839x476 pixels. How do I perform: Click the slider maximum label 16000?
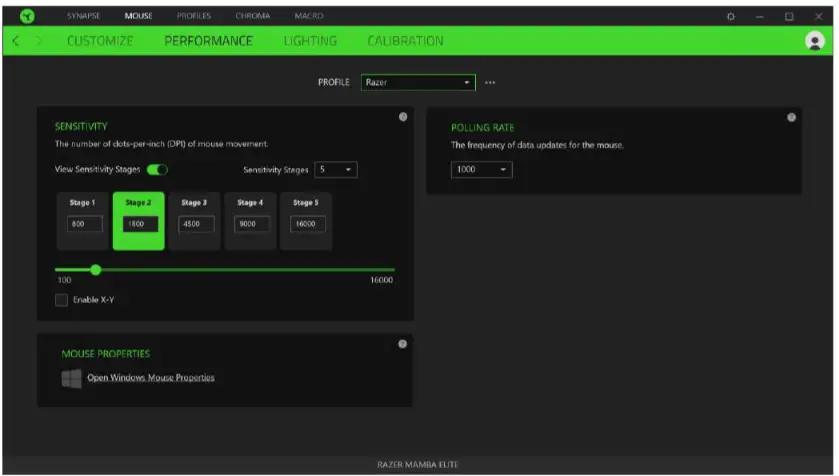pyautogui.click(x=382, y=280)
